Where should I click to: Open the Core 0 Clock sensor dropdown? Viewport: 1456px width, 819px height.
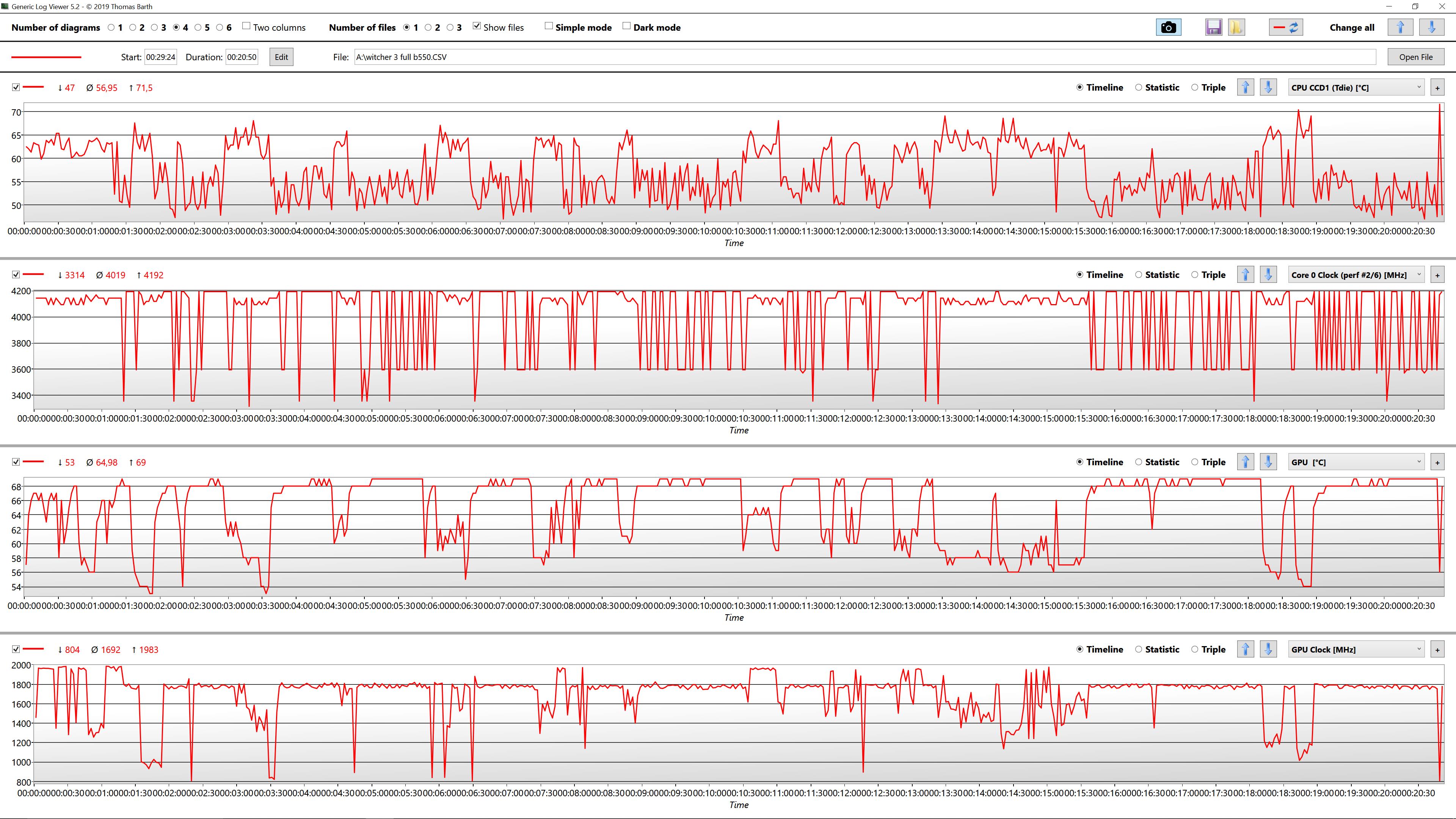pos(1356,275)
